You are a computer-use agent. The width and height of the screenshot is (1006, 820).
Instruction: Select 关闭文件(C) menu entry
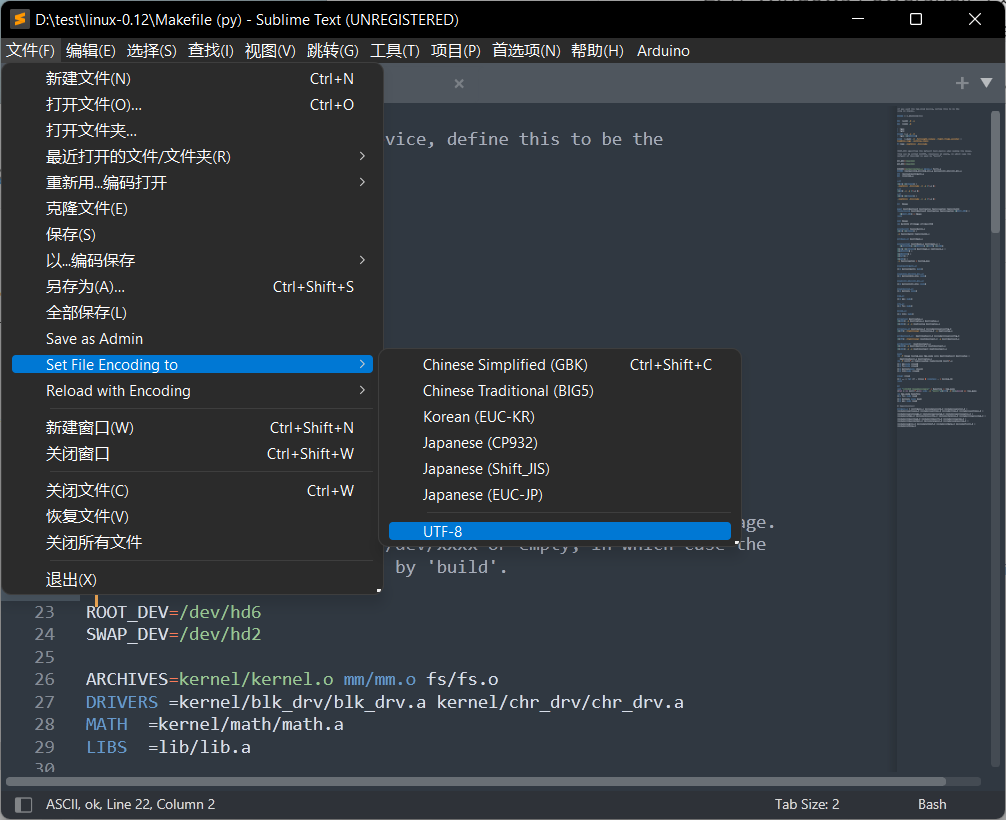tap(192, 491)
